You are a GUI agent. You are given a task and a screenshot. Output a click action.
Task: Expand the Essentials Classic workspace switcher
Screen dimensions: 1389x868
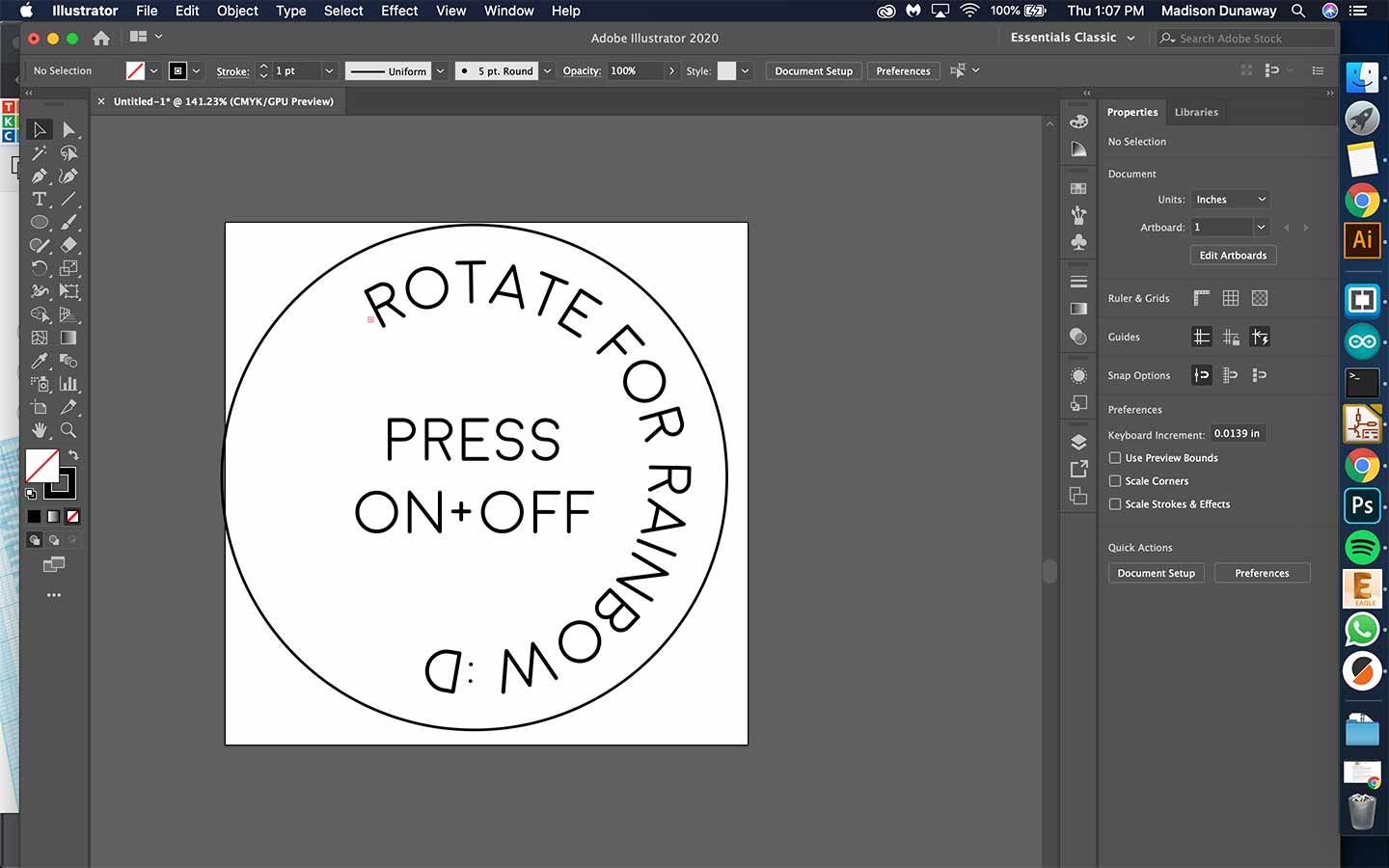click(x=1073, y=38)
